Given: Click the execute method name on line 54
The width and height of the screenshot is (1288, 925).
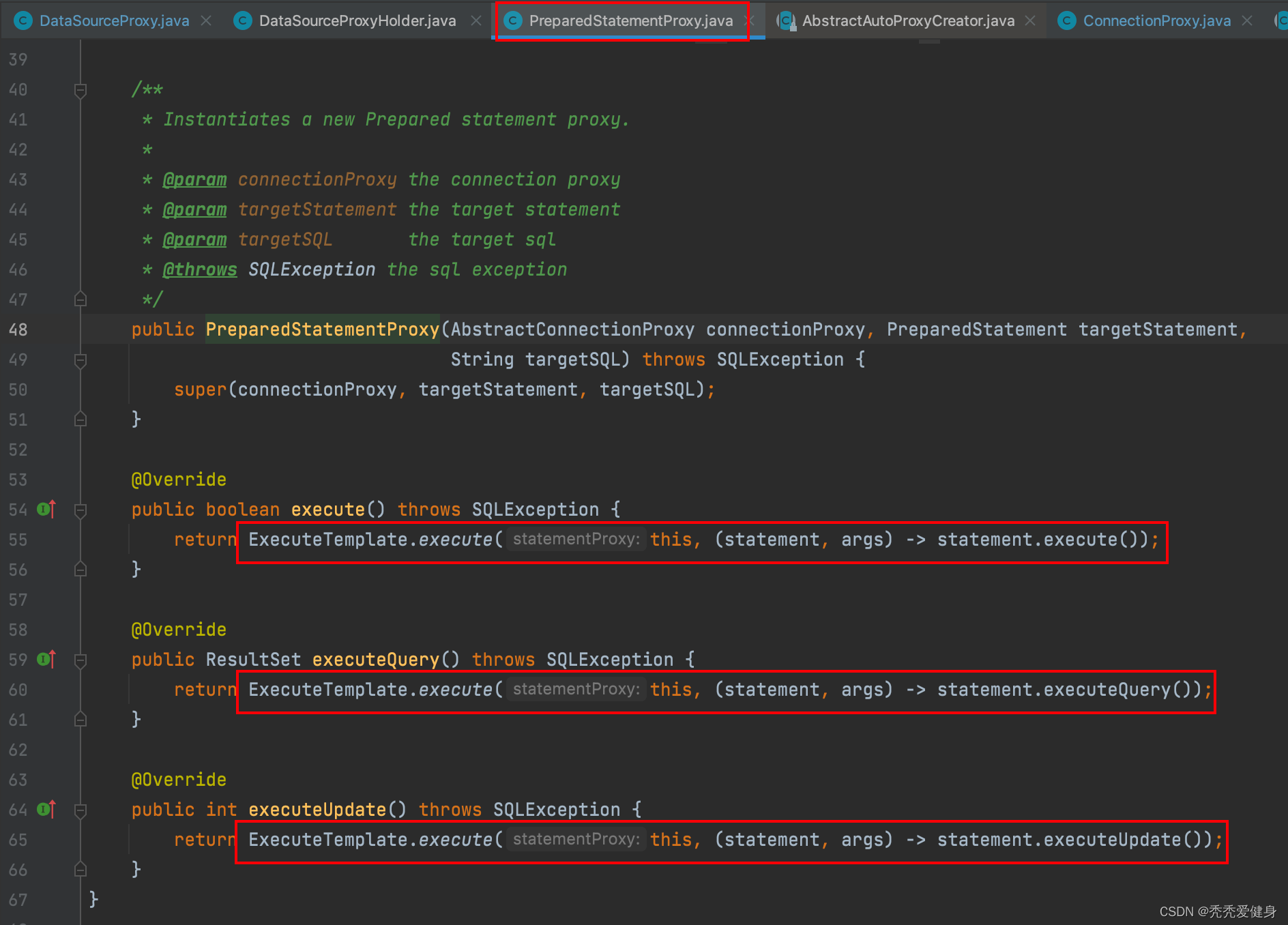Looking at the screenshot, I should click(328, 510).
